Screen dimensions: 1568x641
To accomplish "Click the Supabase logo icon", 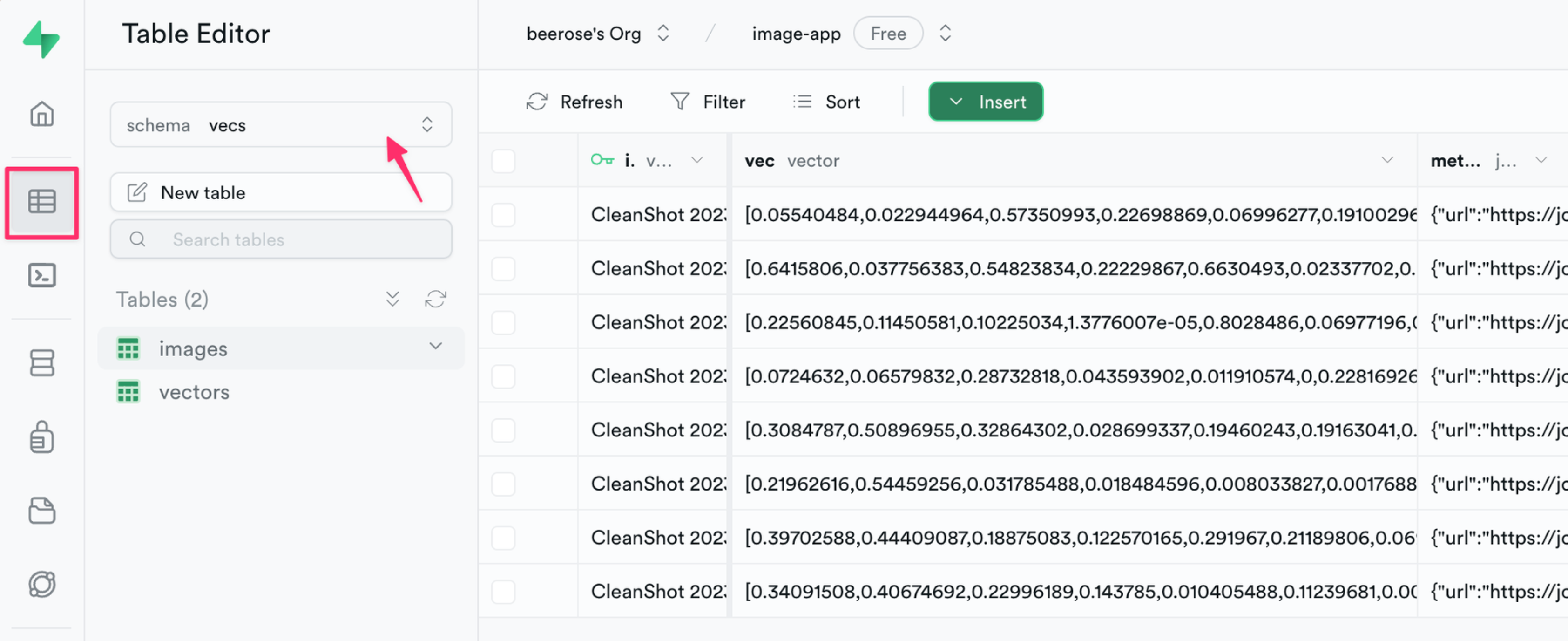I will point(41,39).
